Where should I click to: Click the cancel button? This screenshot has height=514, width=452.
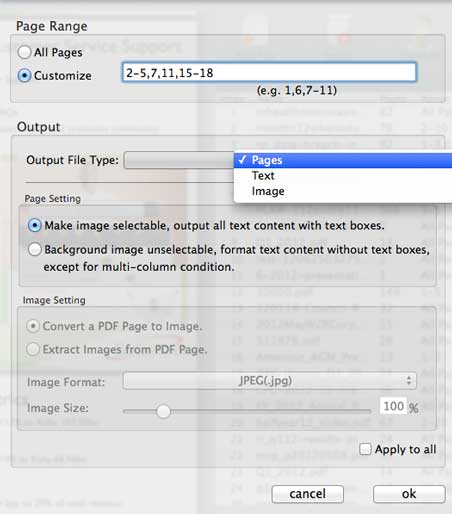307,494
